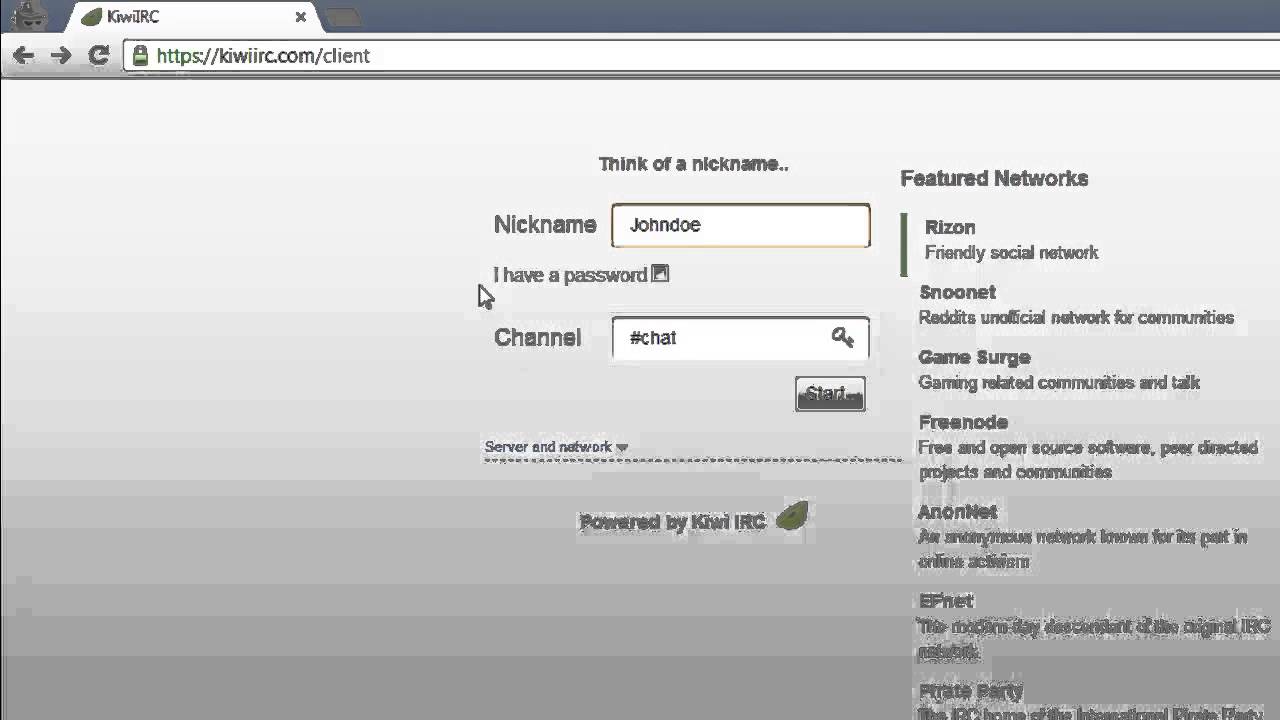Select the Freenode featured network
1280x720 pixels.
(964, 422)
